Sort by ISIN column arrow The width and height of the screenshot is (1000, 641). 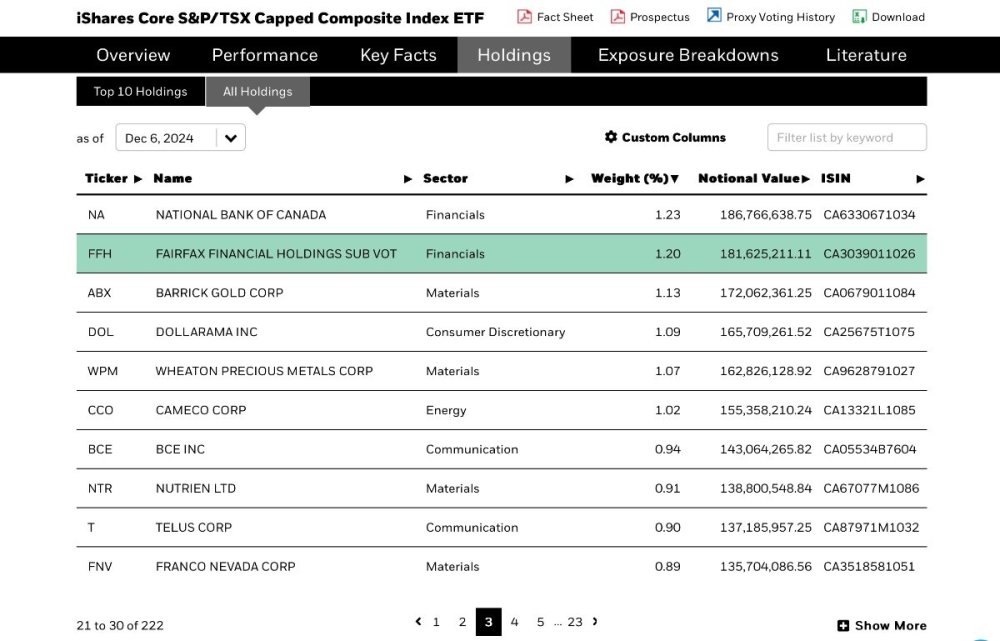920,179
